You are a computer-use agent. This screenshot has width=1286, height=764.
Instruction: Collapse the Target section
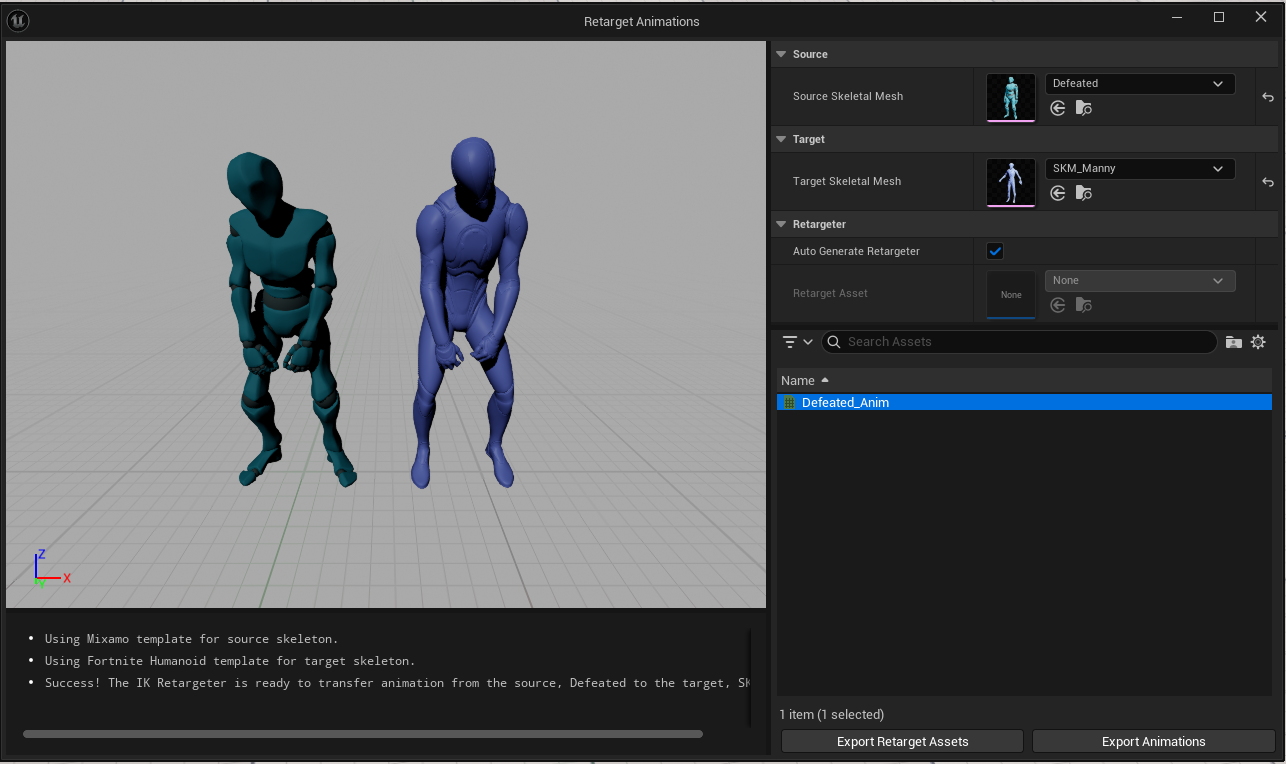pyautogui.click(x=781, y=139)
